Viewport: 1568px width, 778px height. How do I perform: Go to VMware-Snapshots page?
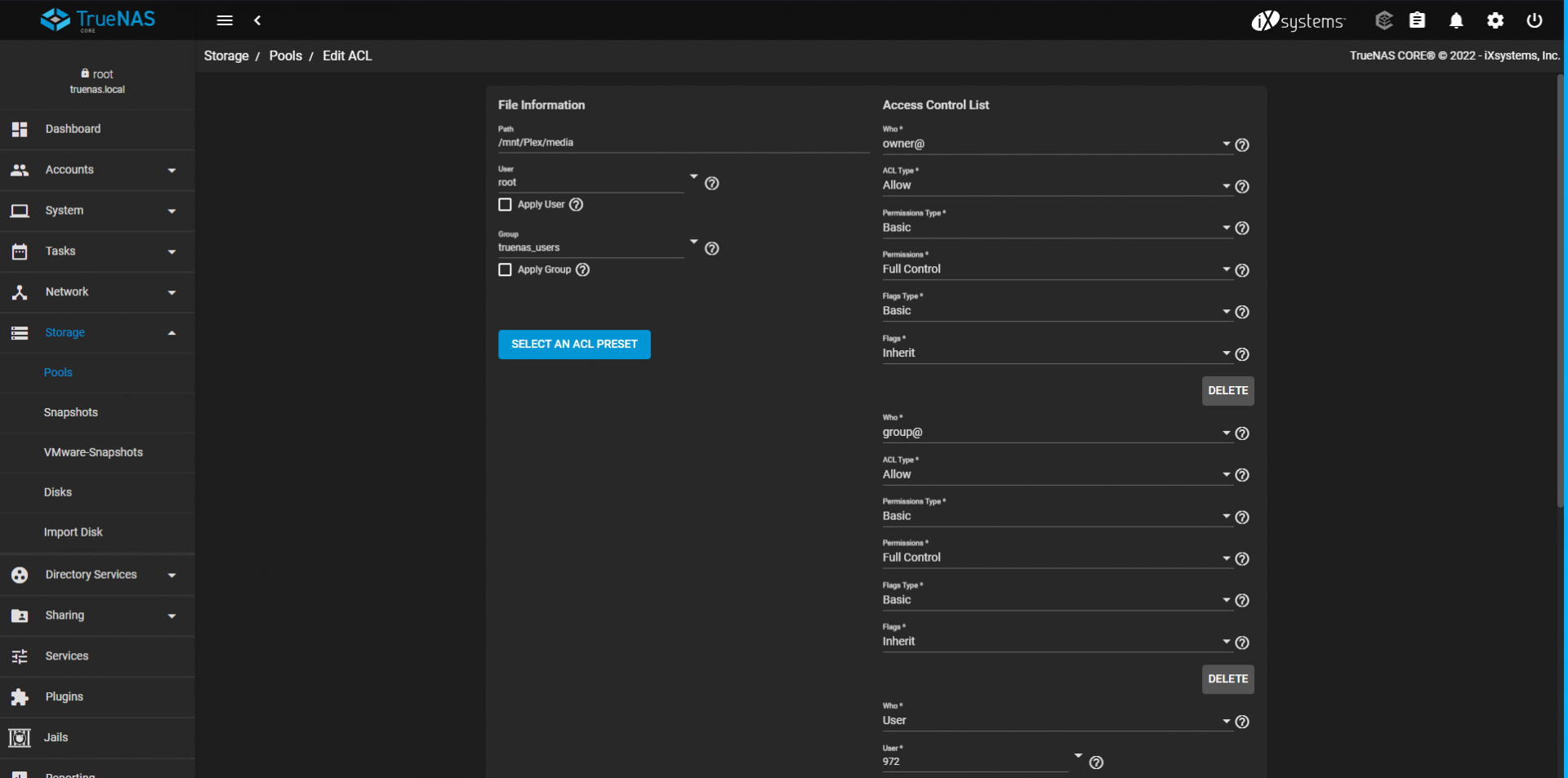[x=97, y=453]
